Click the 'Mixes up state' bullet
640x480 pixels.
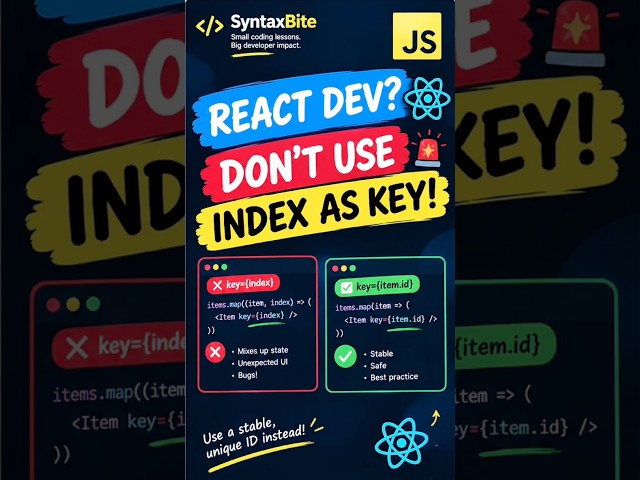[x=260, y=351]
